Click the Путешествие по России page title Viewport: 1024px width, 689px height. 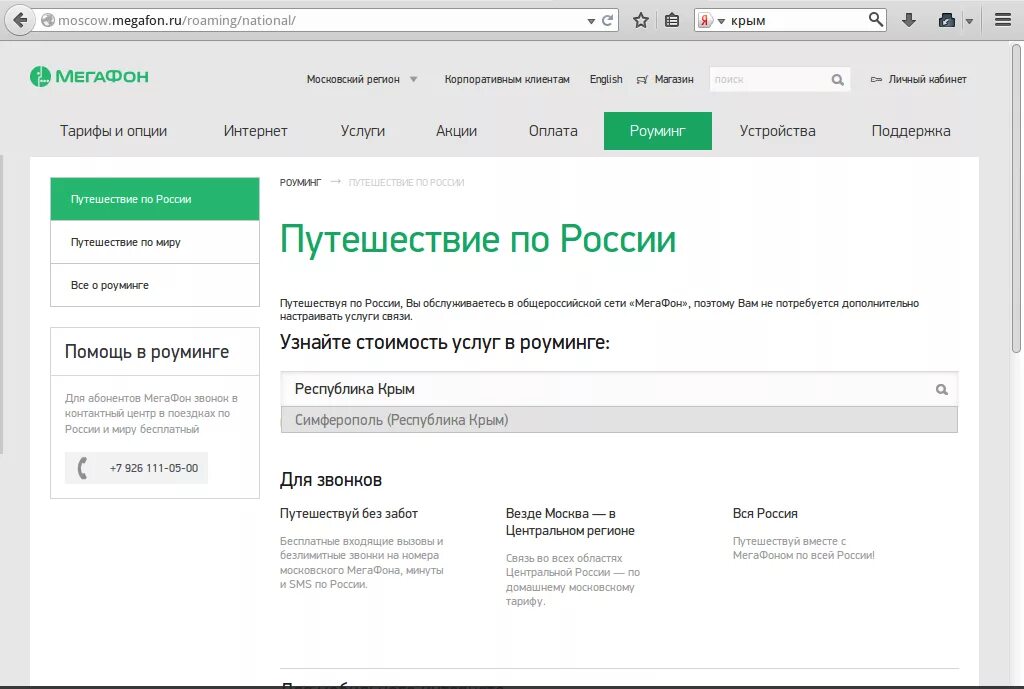[478, 238]
